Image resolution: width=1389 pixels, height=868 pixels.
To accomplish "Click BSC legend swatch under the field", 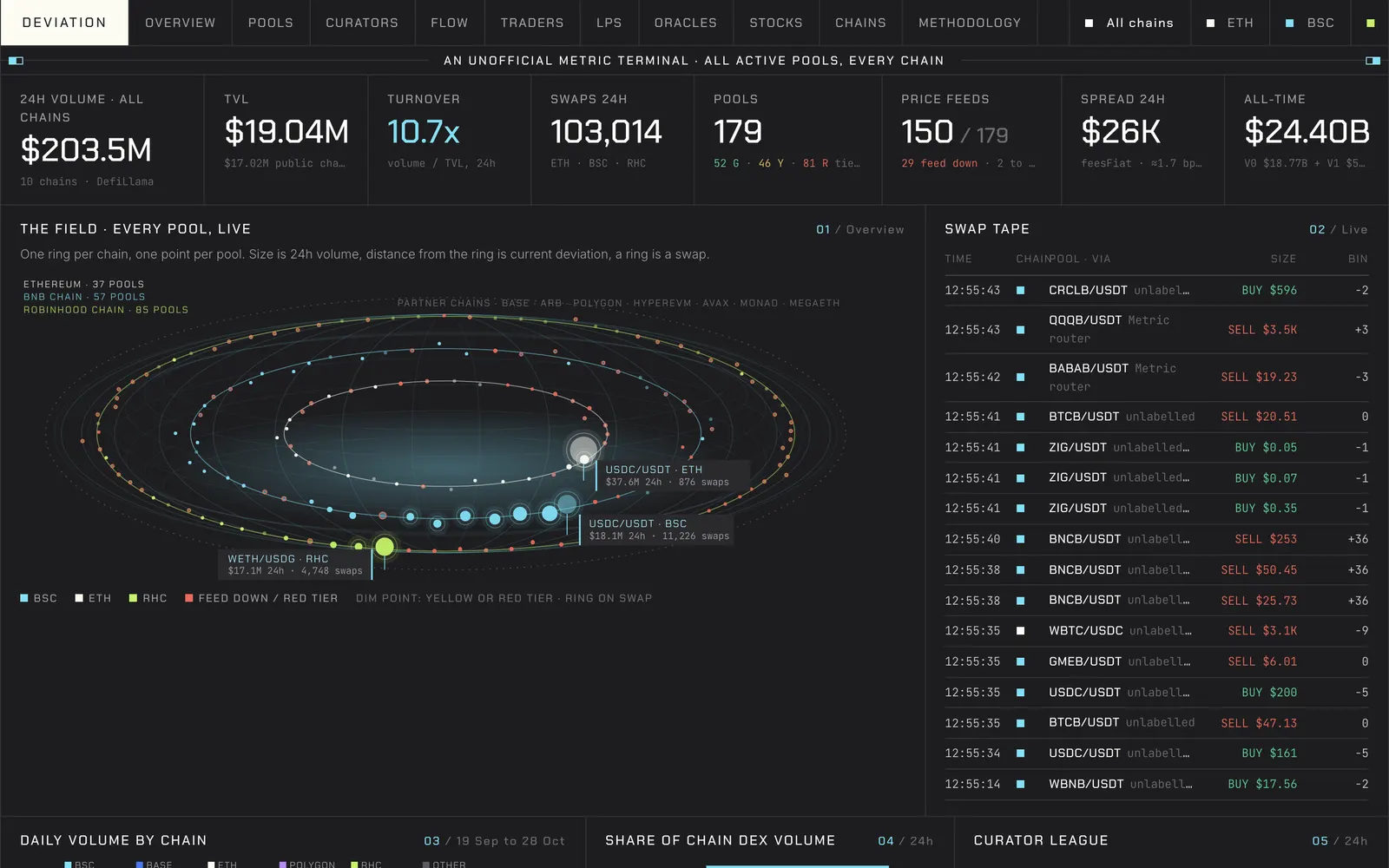I will 24,598.
